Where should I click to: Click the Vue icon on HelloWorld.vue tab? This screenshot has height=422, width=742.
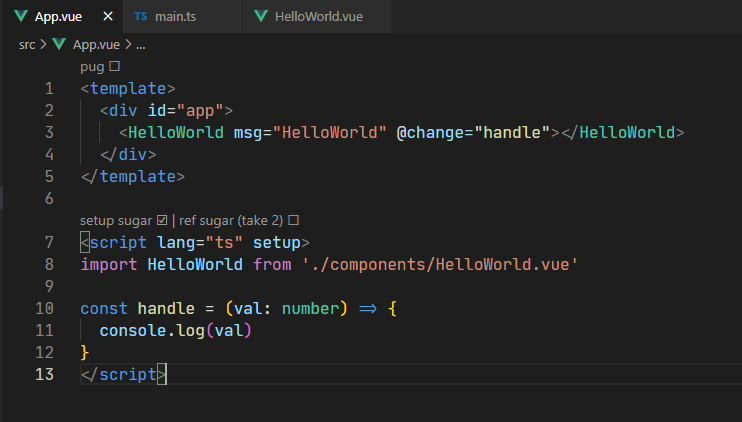click(x=261, y=17)
